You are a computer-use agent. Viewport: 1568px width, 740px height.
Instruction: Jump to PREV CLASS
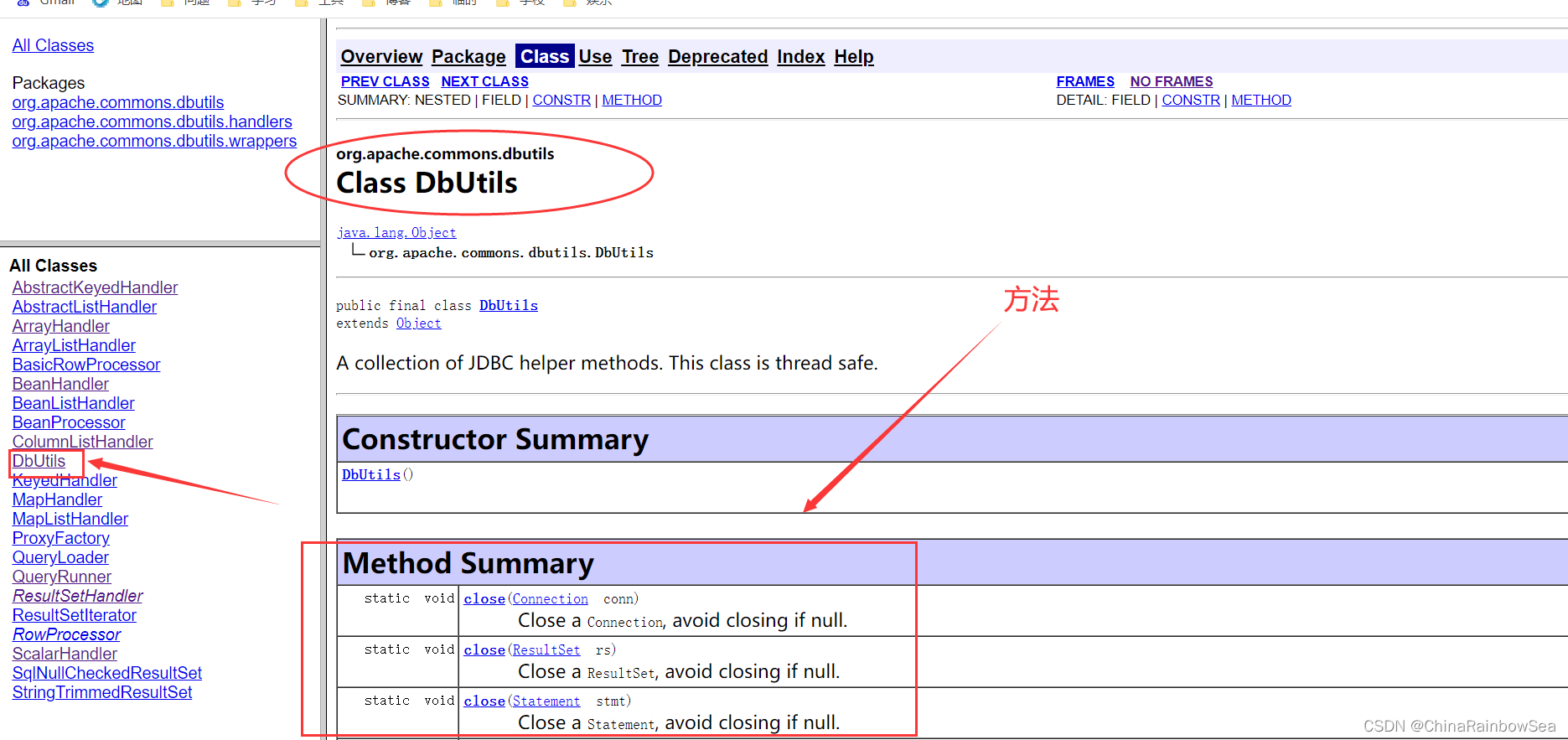[385, 81]
